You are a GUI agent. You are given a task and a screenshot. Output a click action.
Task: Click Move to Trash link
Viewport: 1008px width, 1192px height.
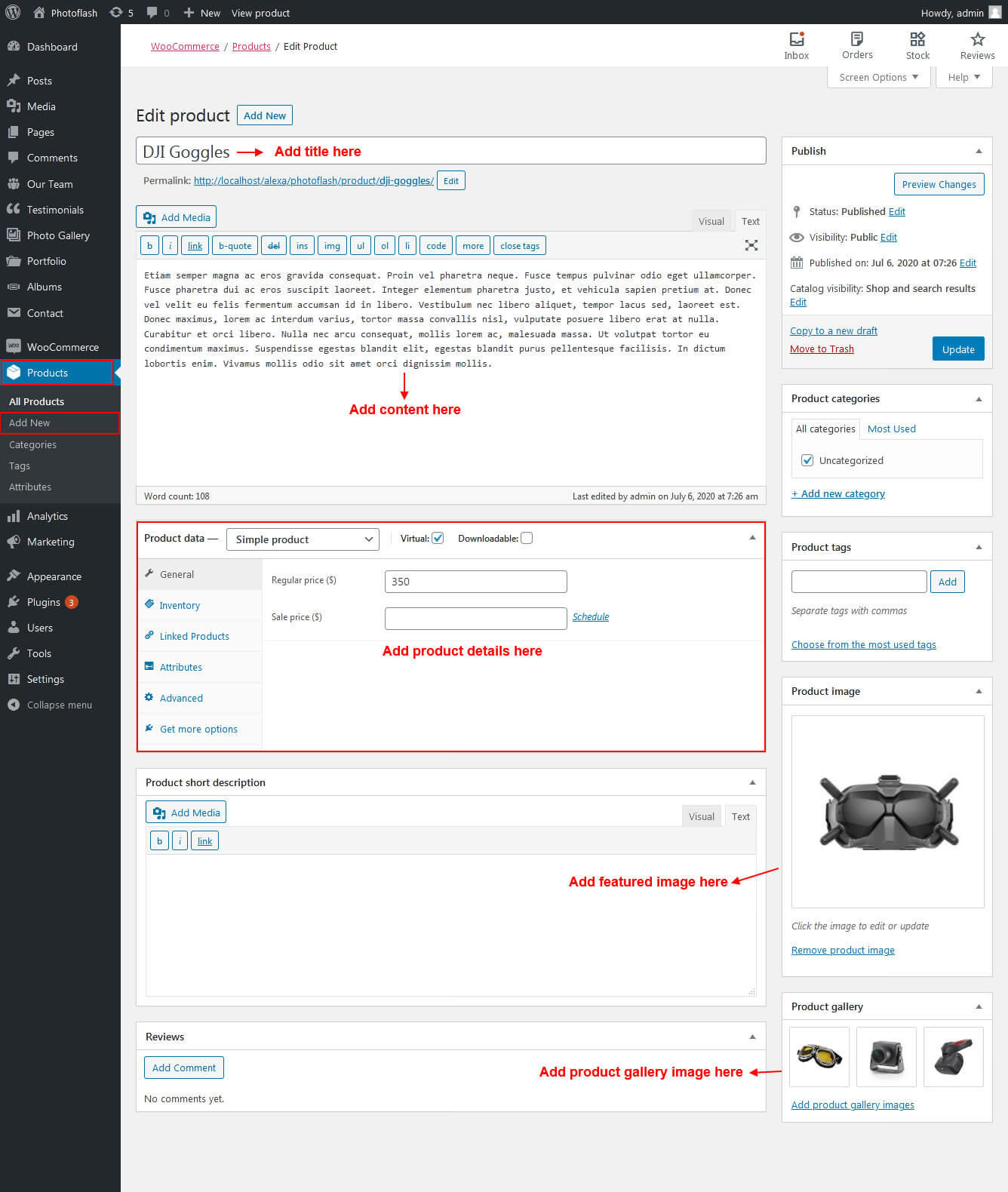click(822, 349)
